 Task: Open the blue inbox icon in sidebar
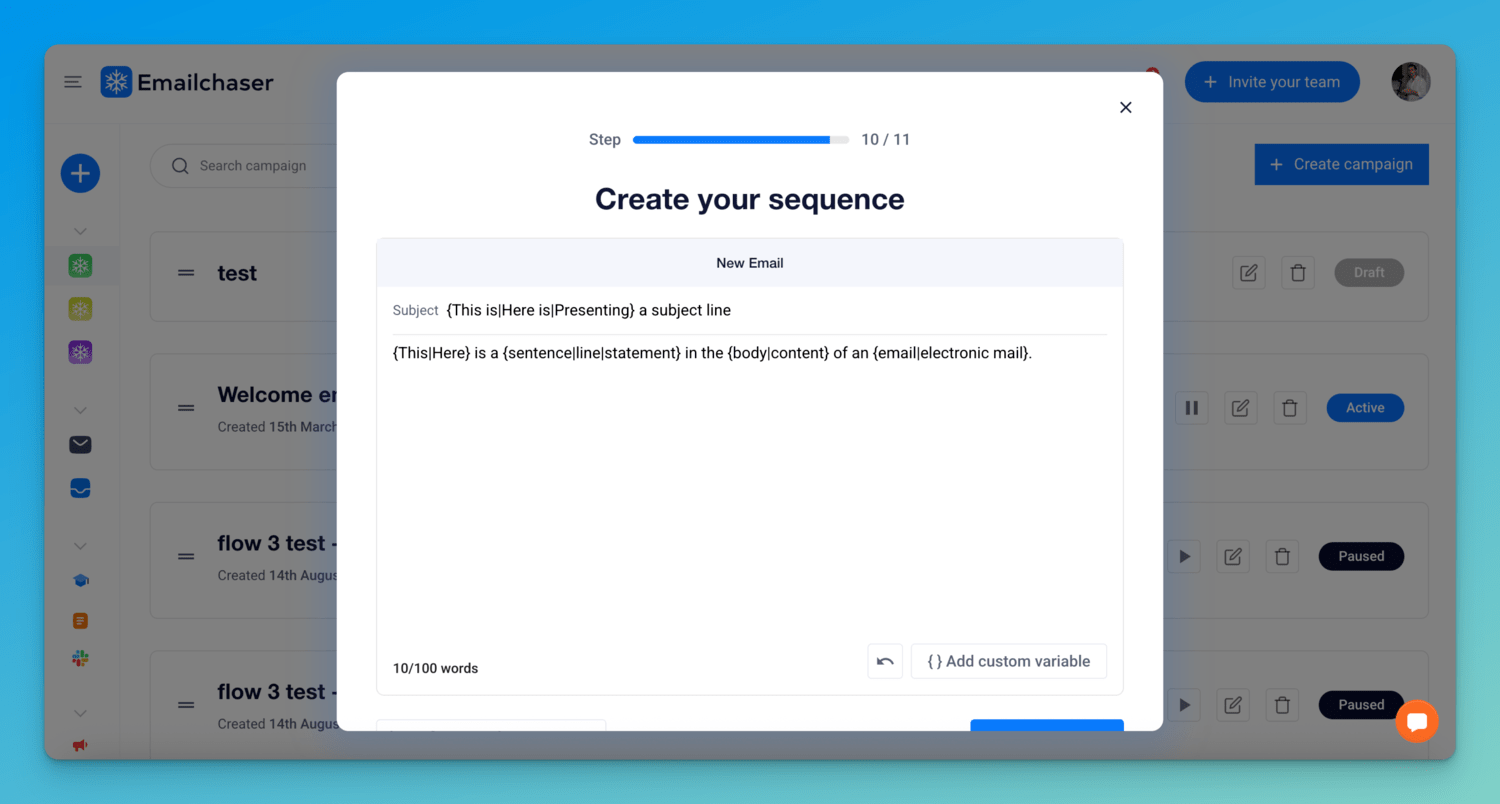(x=80, y=488)
